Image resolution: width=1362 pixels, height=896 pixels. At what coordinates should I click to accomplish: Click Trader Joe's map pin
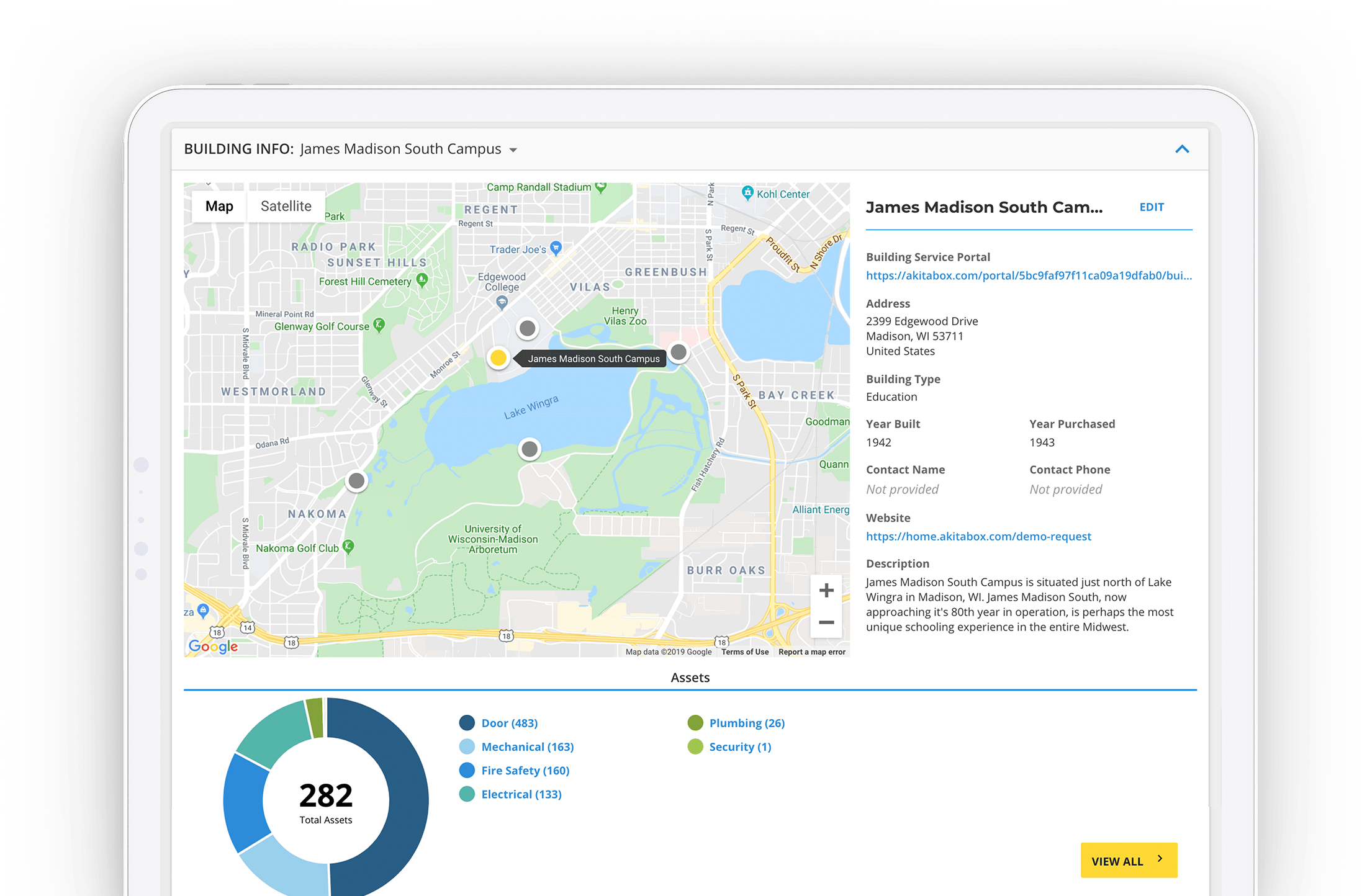556,248
